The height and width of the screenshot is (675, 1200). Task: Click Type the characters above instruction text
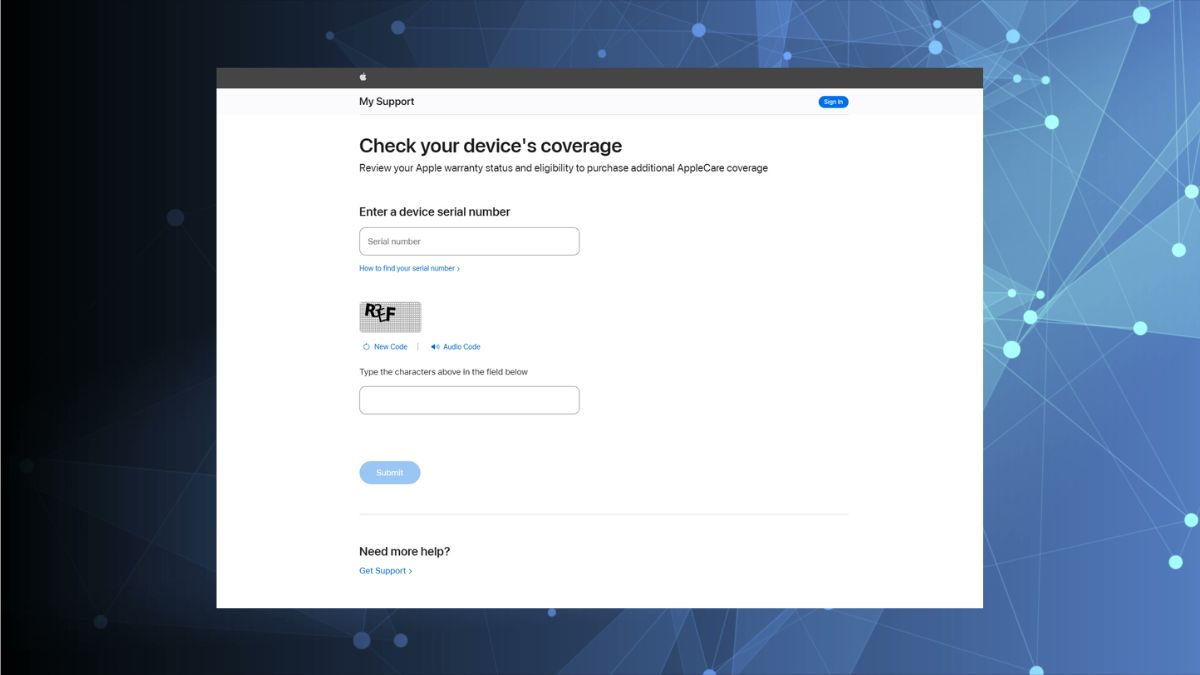pos(443,372)
